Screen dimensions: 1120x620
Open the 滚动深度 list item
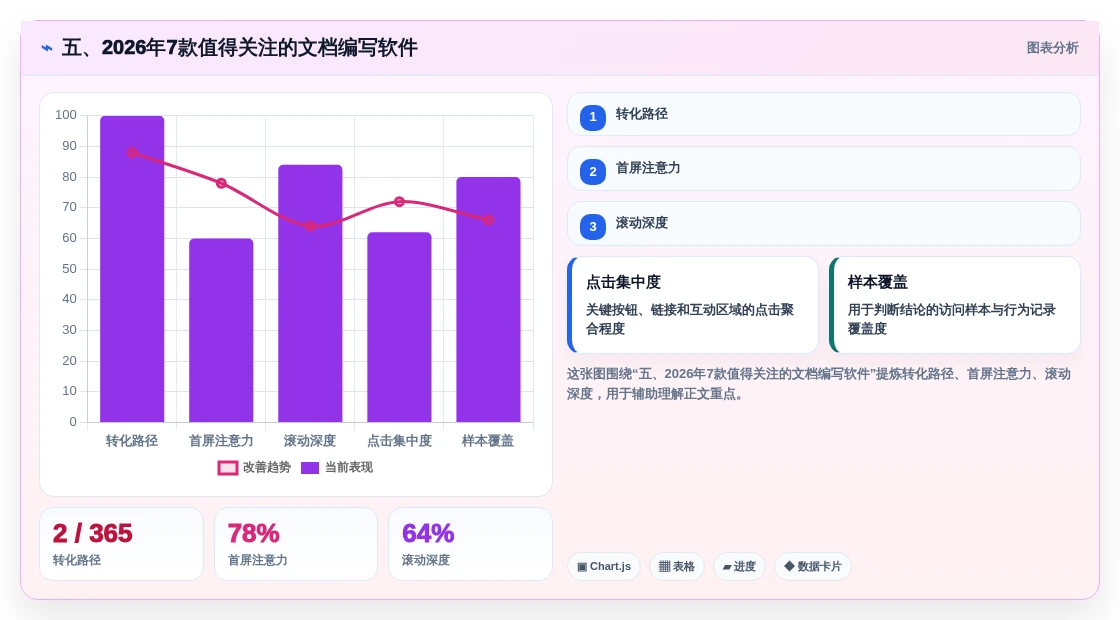tap(824, 224)
